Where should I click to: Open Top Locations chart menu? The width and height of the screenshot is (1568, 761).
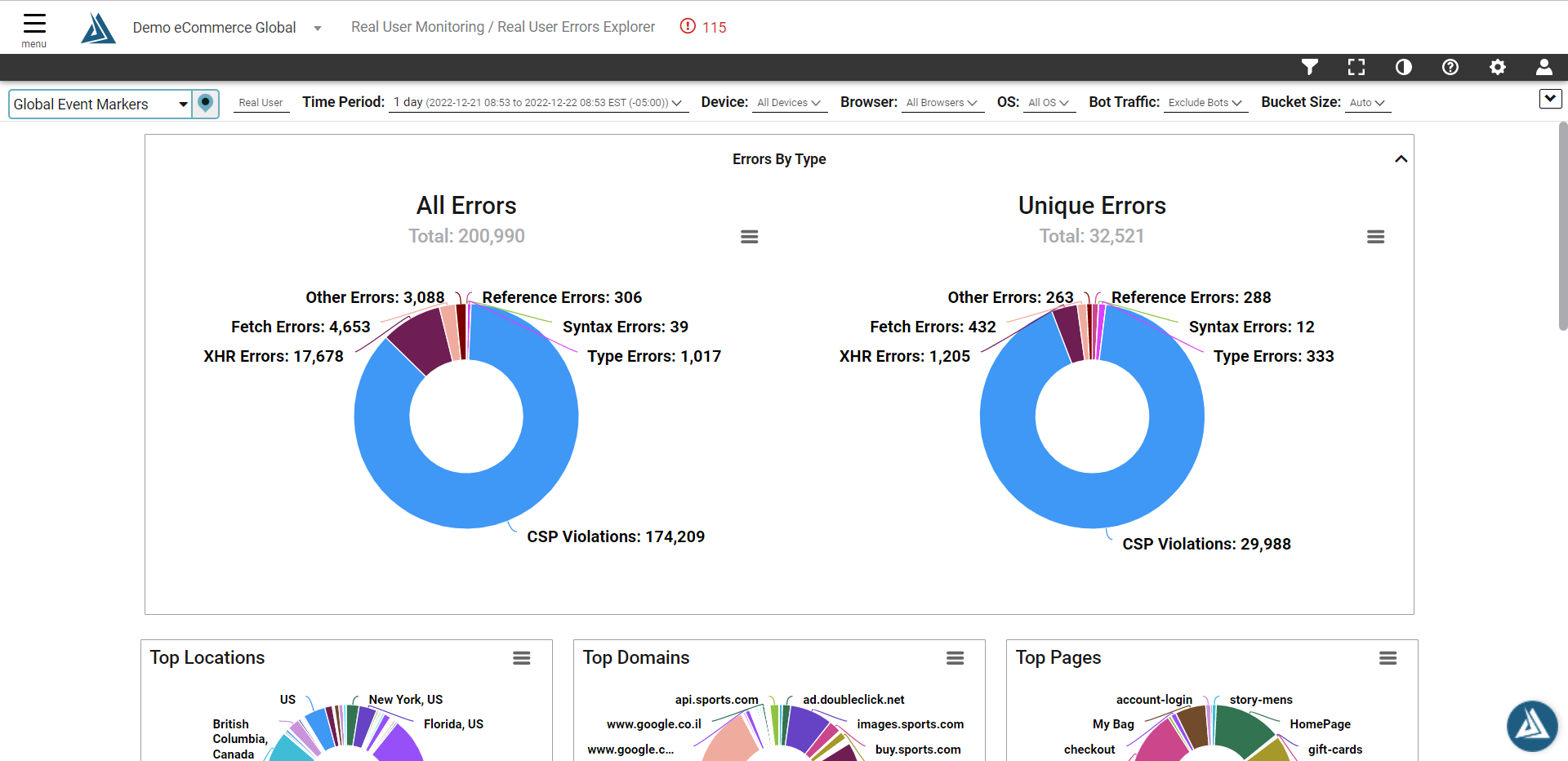(522, 658)
